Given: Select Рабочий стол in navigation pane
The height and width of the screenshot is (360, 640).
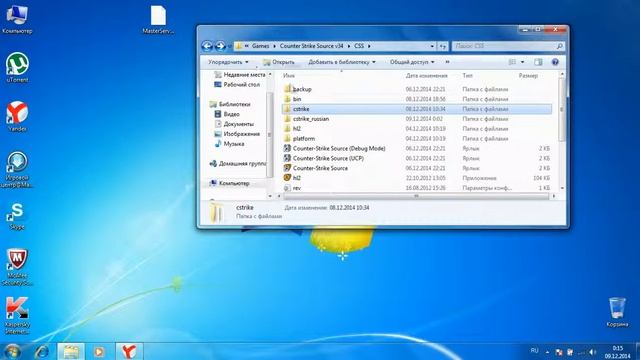Looking at the screenshot, I should pos(237,84).
